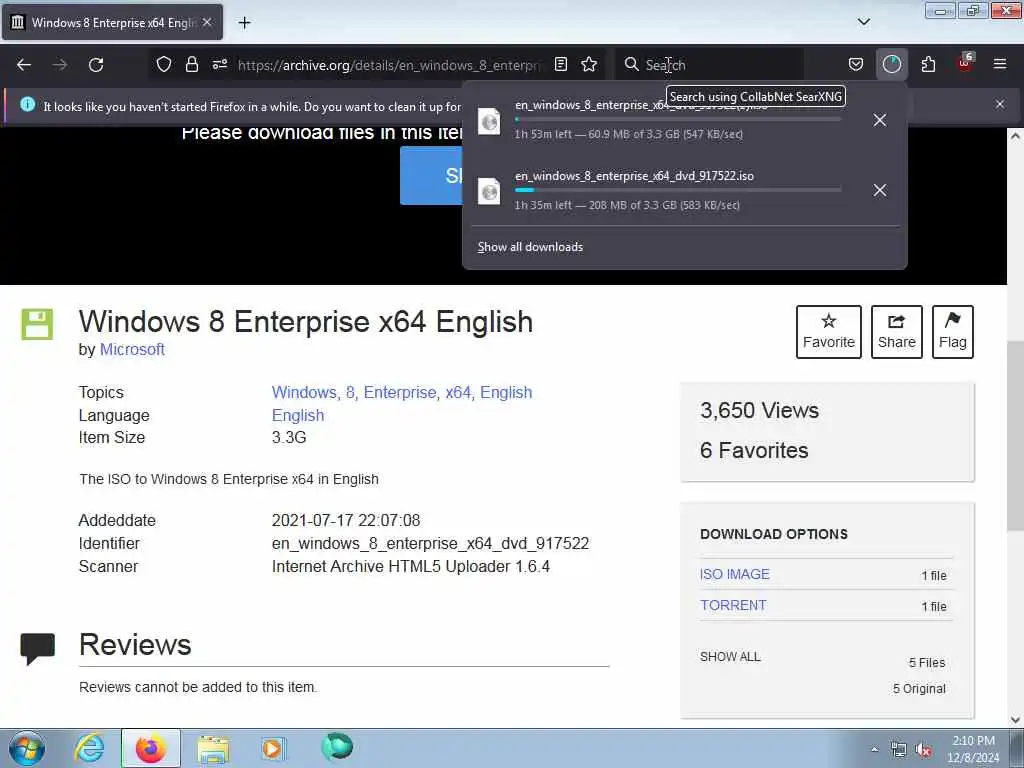
Task: Open the English language link
Action: (x=298, y=415)
